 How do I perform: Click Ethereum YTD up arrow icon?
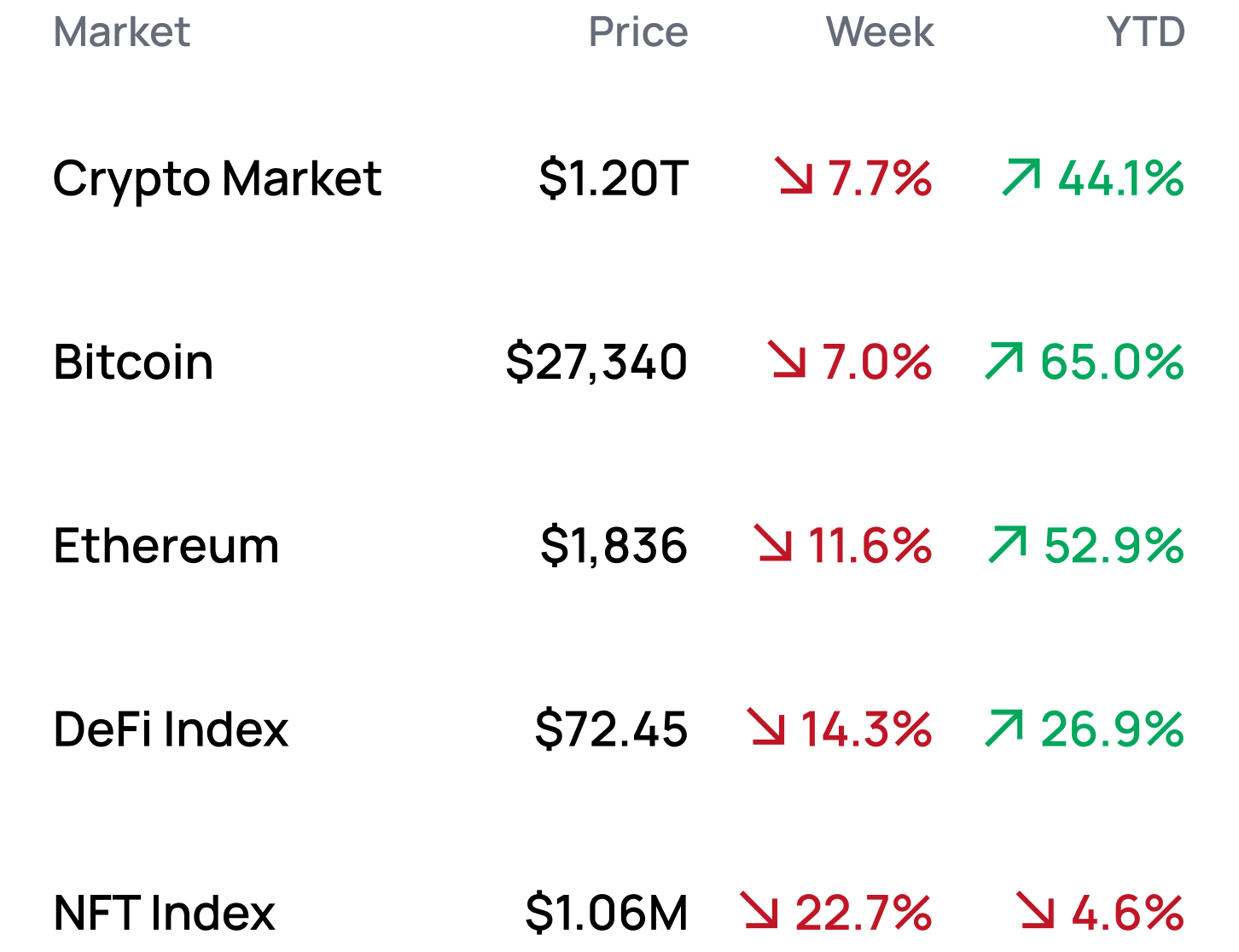[x=1008, y=544]
